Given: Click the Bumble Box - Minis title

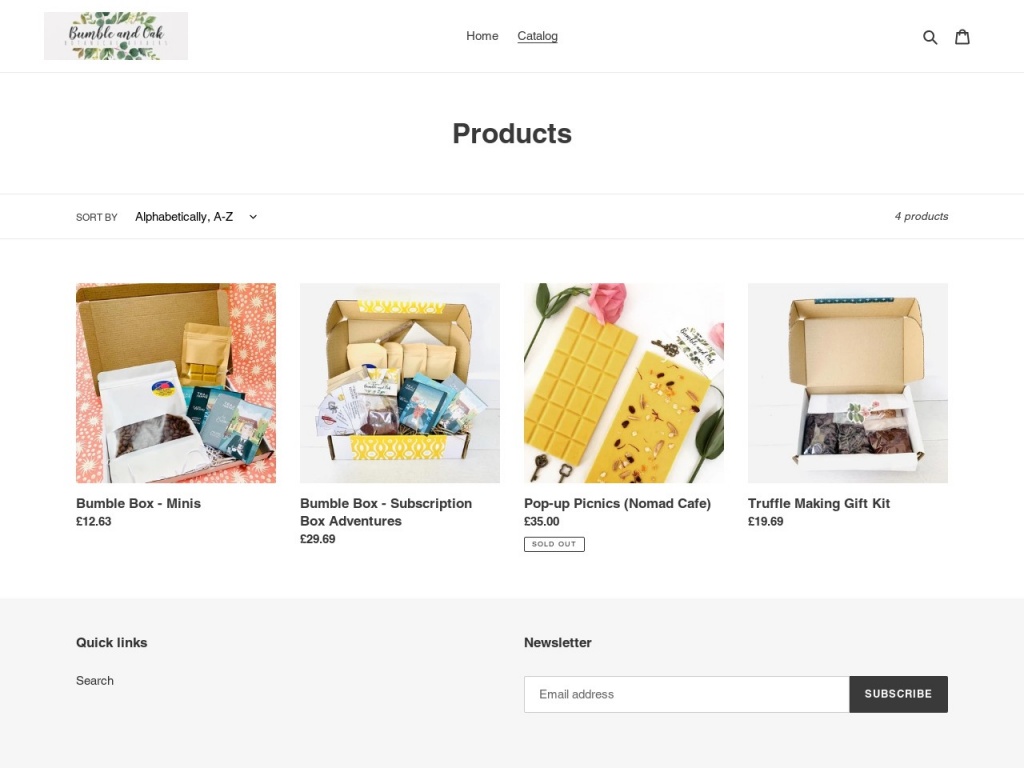Looking at the screenshot, I should 138,504.
